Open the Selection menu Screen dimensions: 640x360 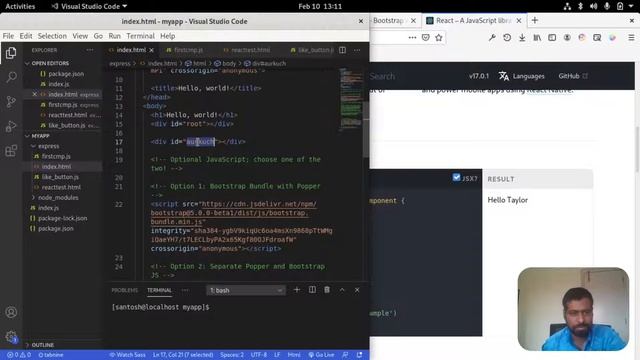tap(52, 36)
